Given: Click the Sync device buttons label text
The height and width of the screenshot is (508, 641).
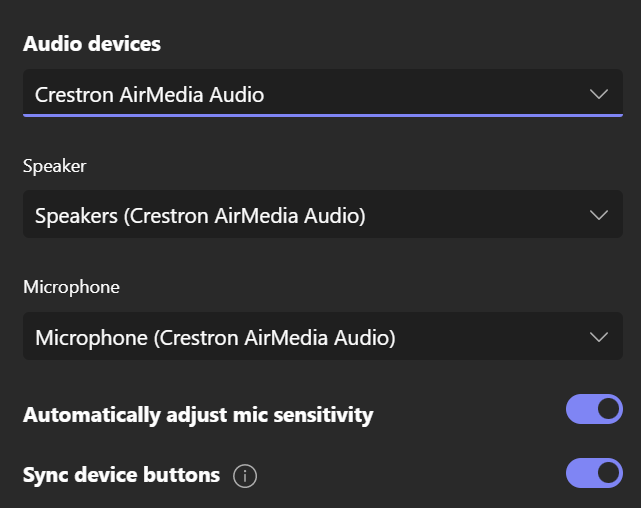Looking at the screenshot, I should point(121,475).
